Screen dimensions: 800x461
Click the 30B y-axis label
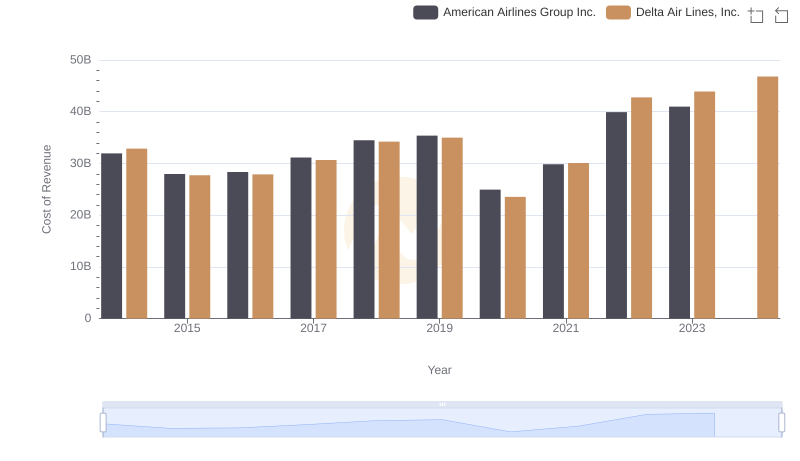(81, 163)
